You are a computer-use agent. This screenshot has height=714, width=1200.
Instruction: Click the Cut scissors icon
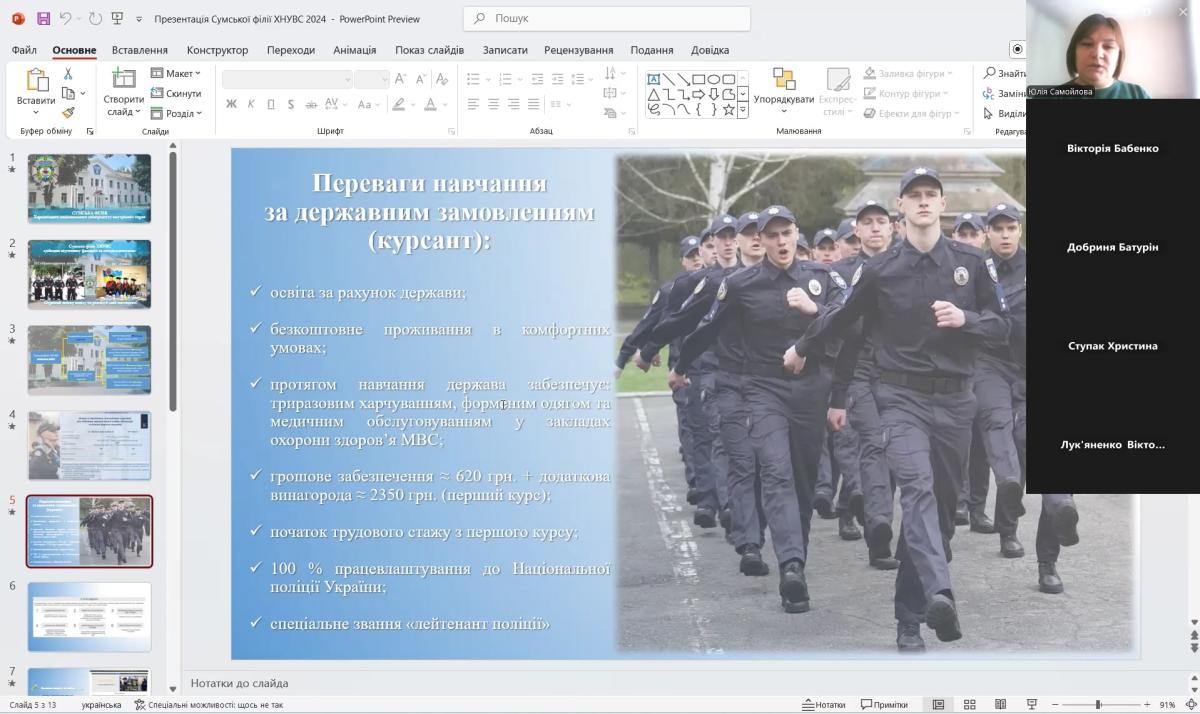coord(68,74)
